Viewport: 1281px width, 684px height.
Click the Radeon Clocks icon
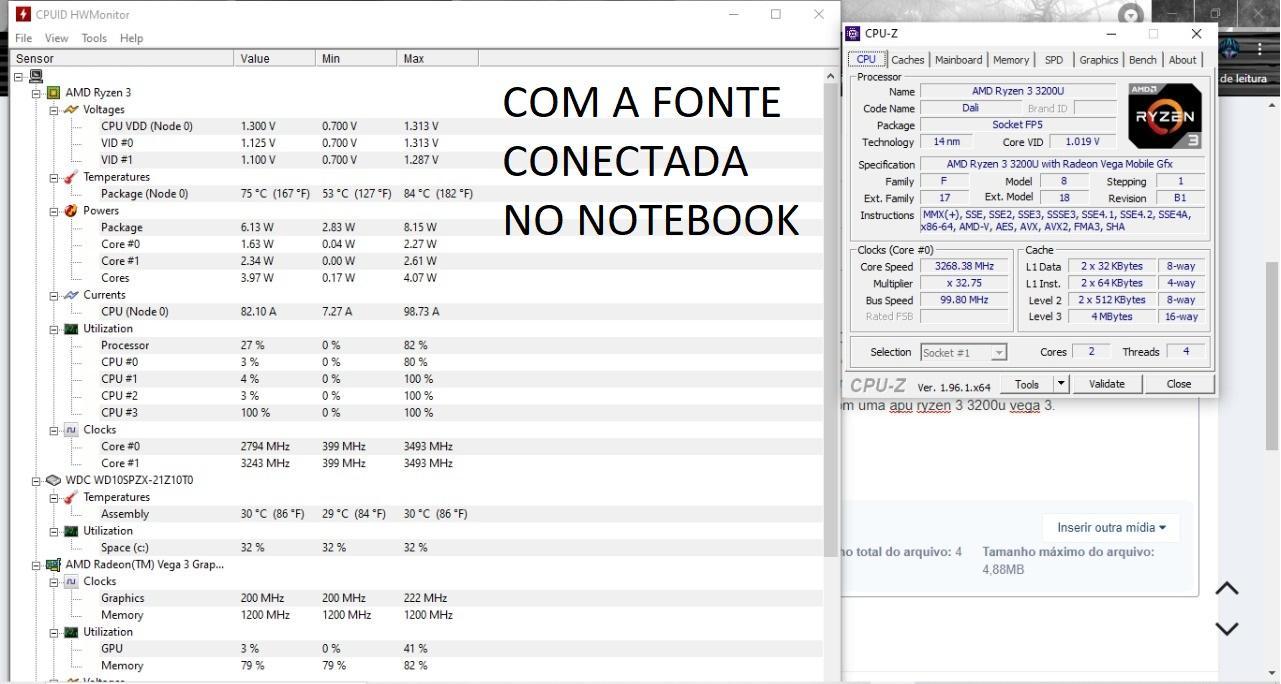[x=70, y=581]
